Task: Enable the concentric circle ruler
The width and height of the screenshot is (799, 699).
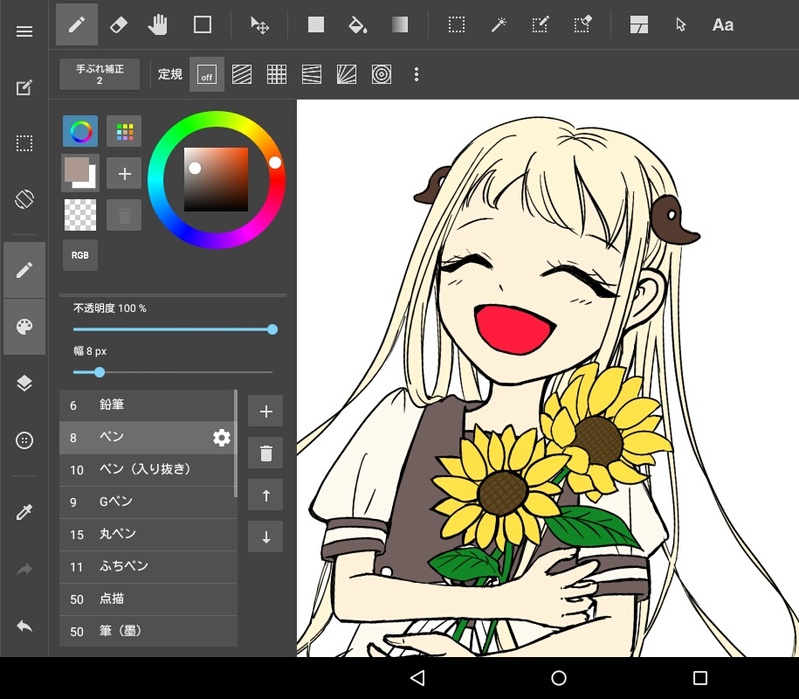Action: coord(381,74)
